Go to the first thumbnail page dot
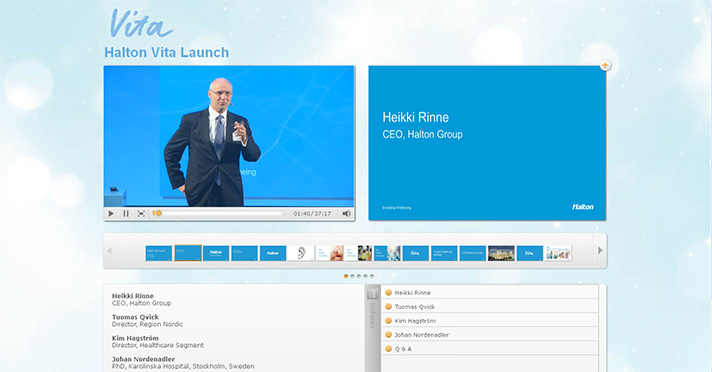Viewport: 712px width, 372px height. (346, 276)
